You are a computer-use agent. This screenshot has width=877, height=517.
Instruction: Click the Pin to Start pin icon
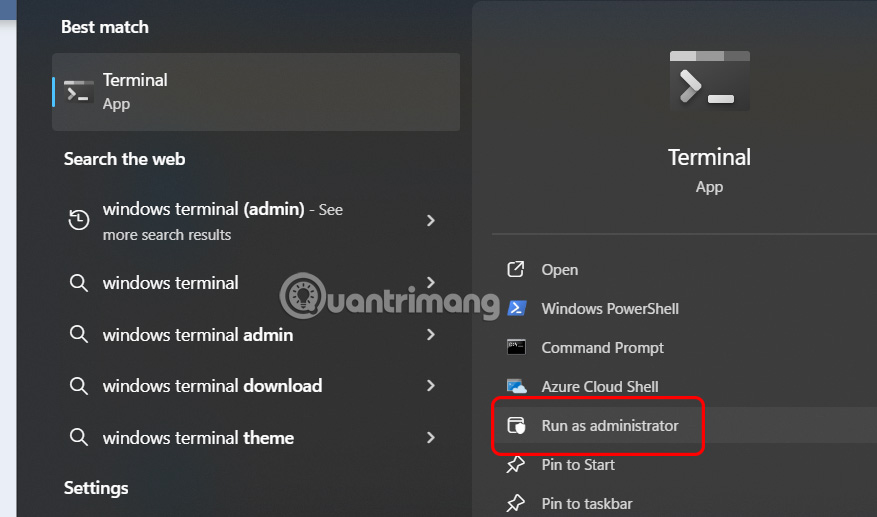point(516,464)
